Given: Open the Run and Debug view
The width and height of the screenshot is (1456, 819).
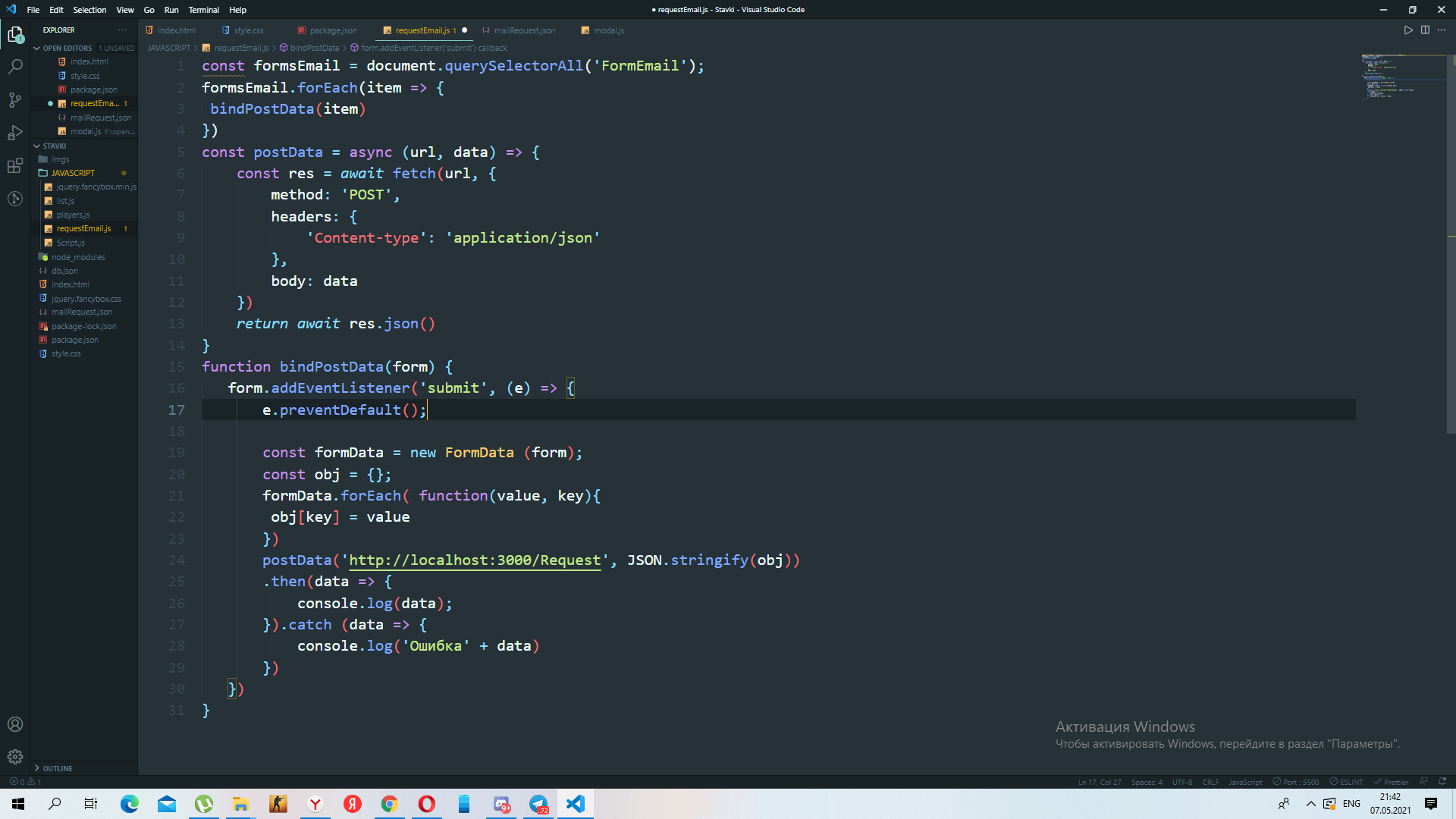Looking at the screenshot, I should tap(15, 133).
